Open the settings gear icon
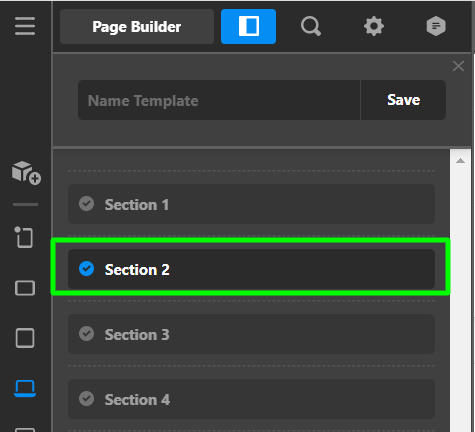The image size is (475, 432). click(374, 26)
